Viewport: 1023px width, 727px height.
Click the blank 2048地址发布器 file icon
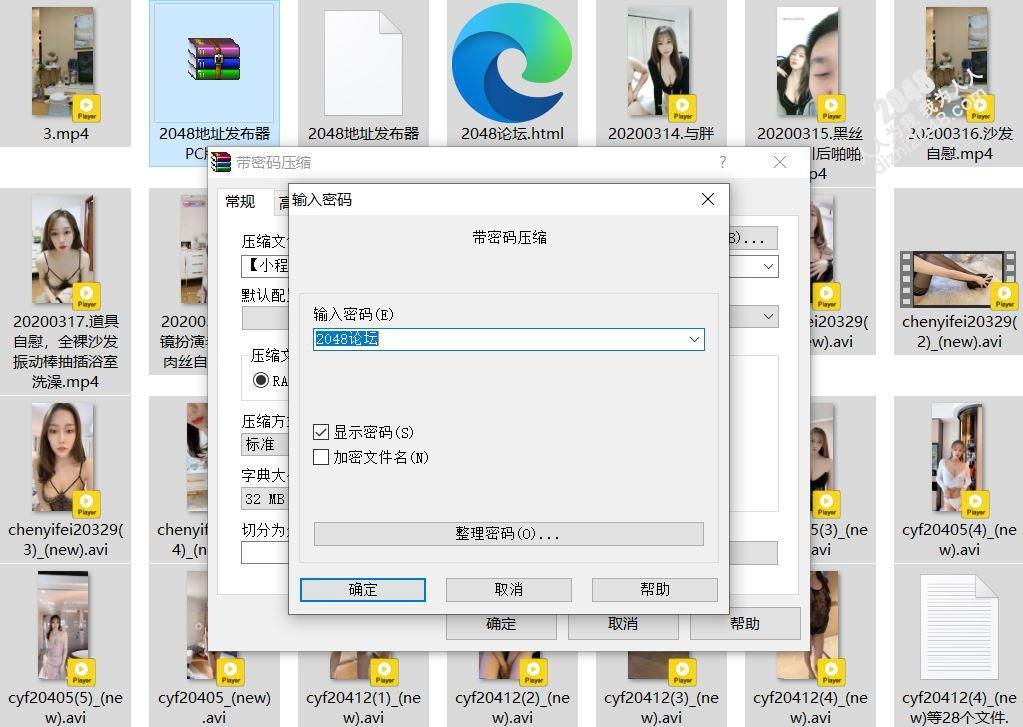[x=363, y=62]
